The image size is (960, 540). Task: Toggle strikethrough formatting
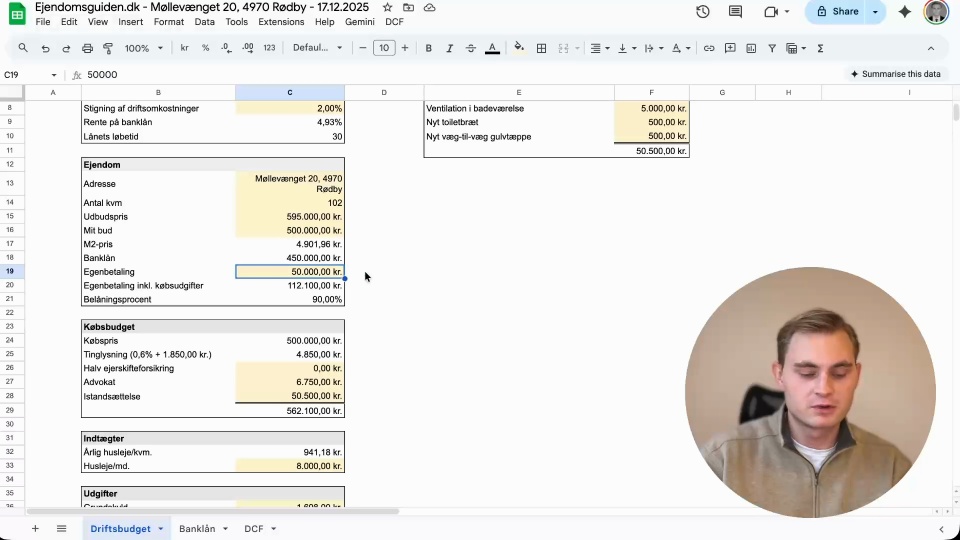(x=471, y=48)
